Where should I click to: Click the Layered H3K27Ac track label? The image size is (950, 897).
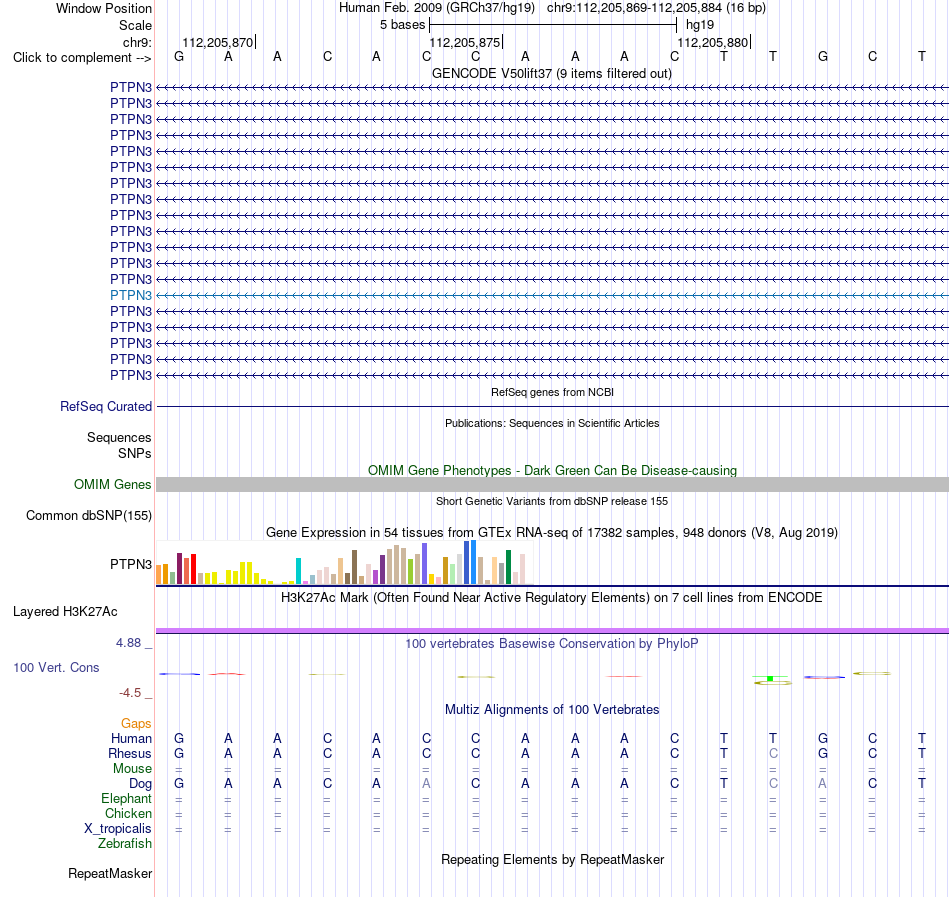pos(65,612)
